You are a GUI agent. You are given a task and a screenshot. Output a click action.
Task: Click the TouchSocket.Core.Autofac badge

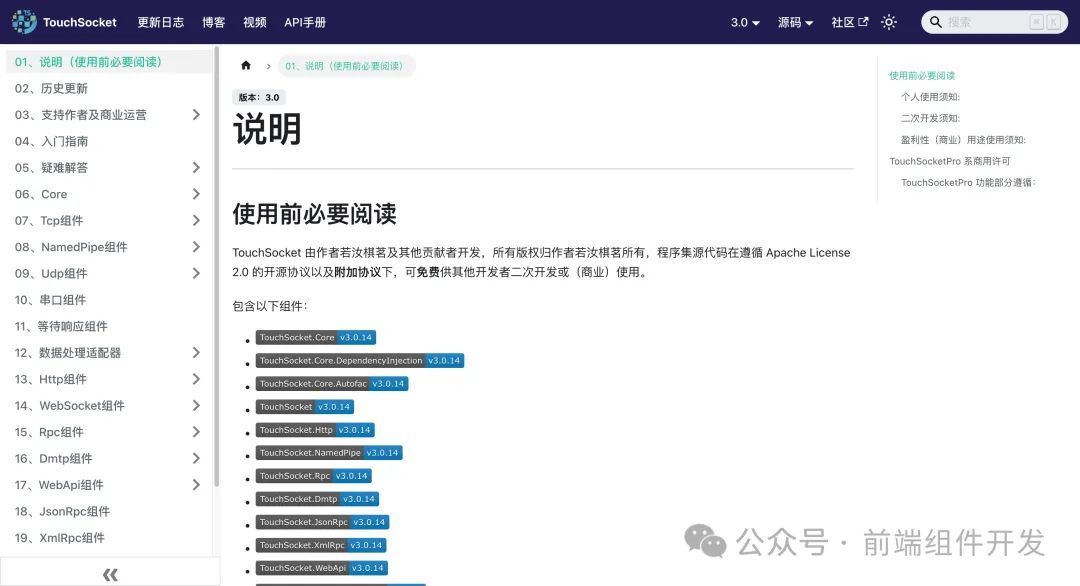[332, 384]
